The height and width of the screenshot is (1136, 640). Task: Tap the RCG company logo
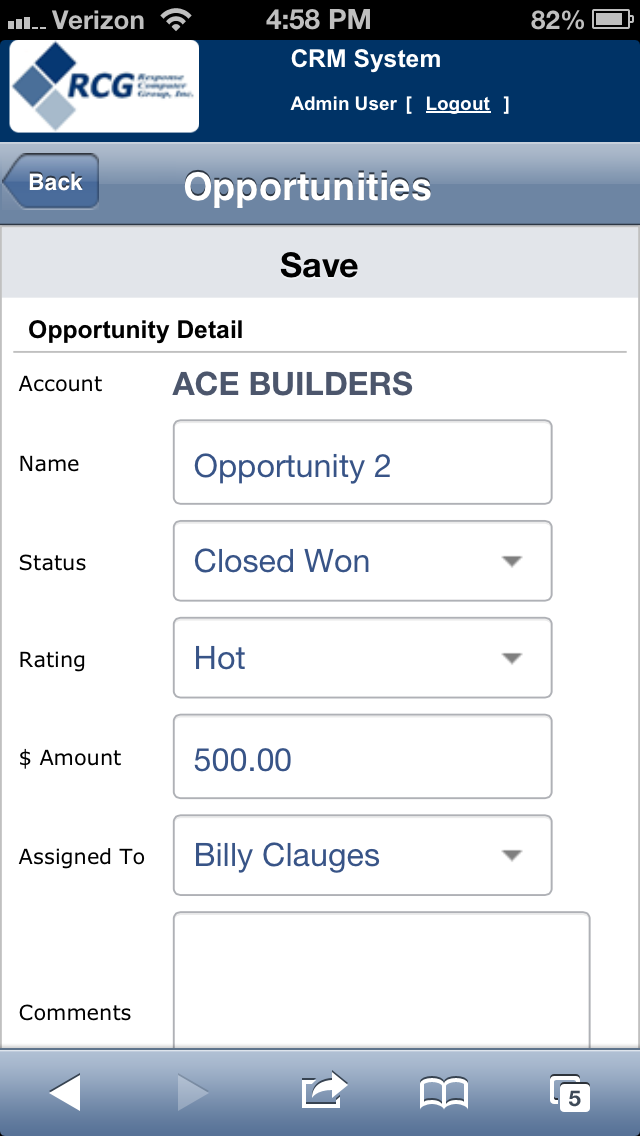tap(104, 86)
